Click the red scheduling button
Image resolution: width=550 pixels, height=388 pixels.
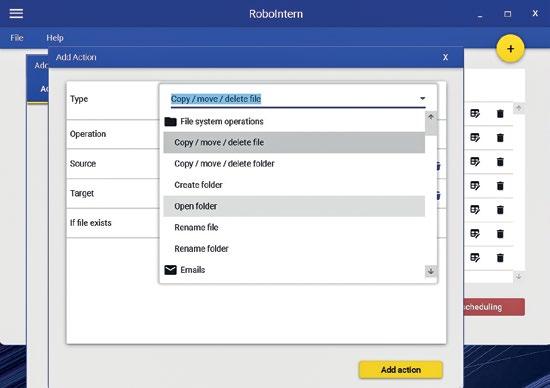[495, 307]
